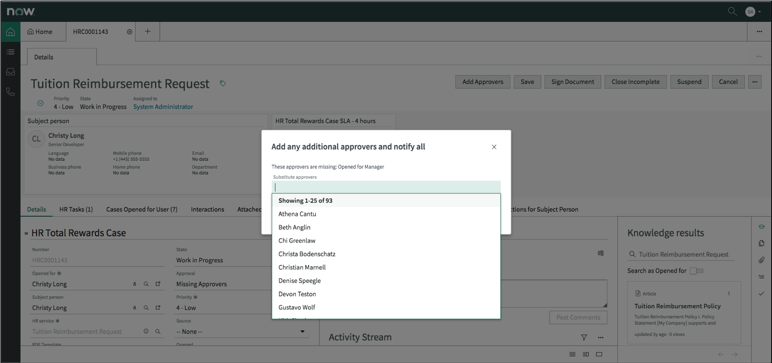
Task: Open the Inbox sidebar icon
Action: tap(10, 72)
